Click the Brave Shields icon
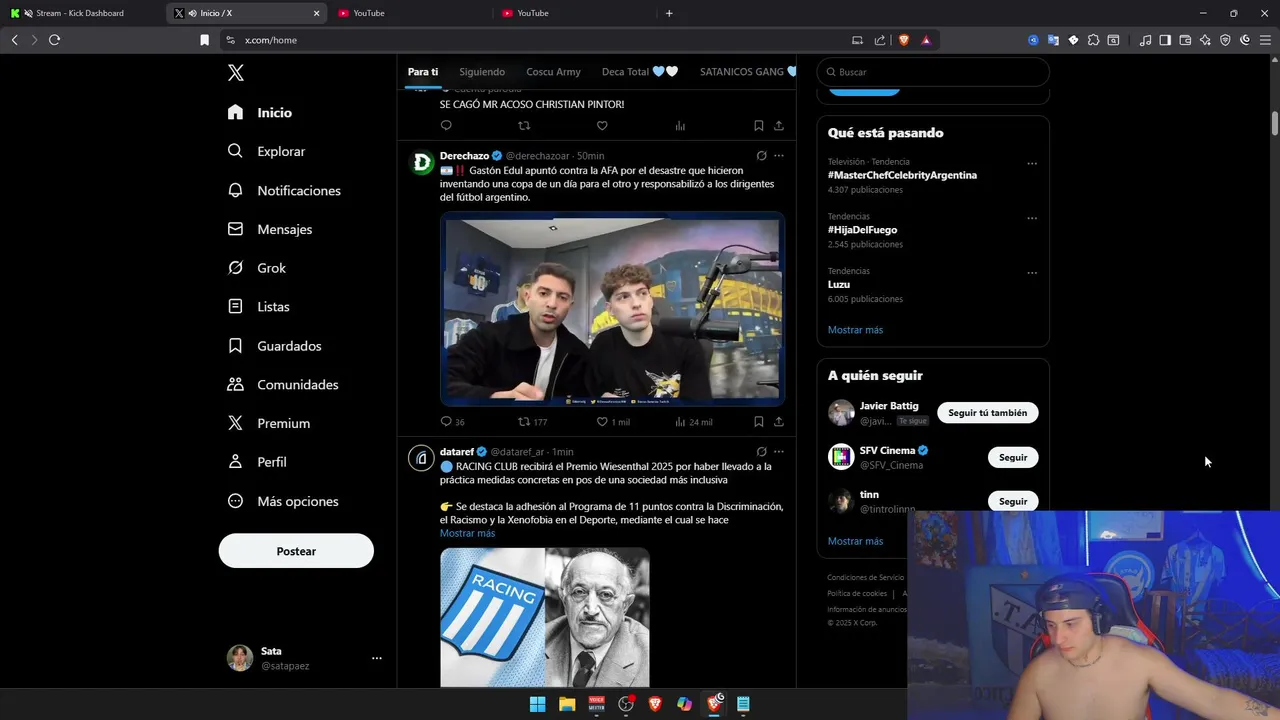Image resolution: width=1280 pixels, height=720 pixels. (x=904, y=40)
